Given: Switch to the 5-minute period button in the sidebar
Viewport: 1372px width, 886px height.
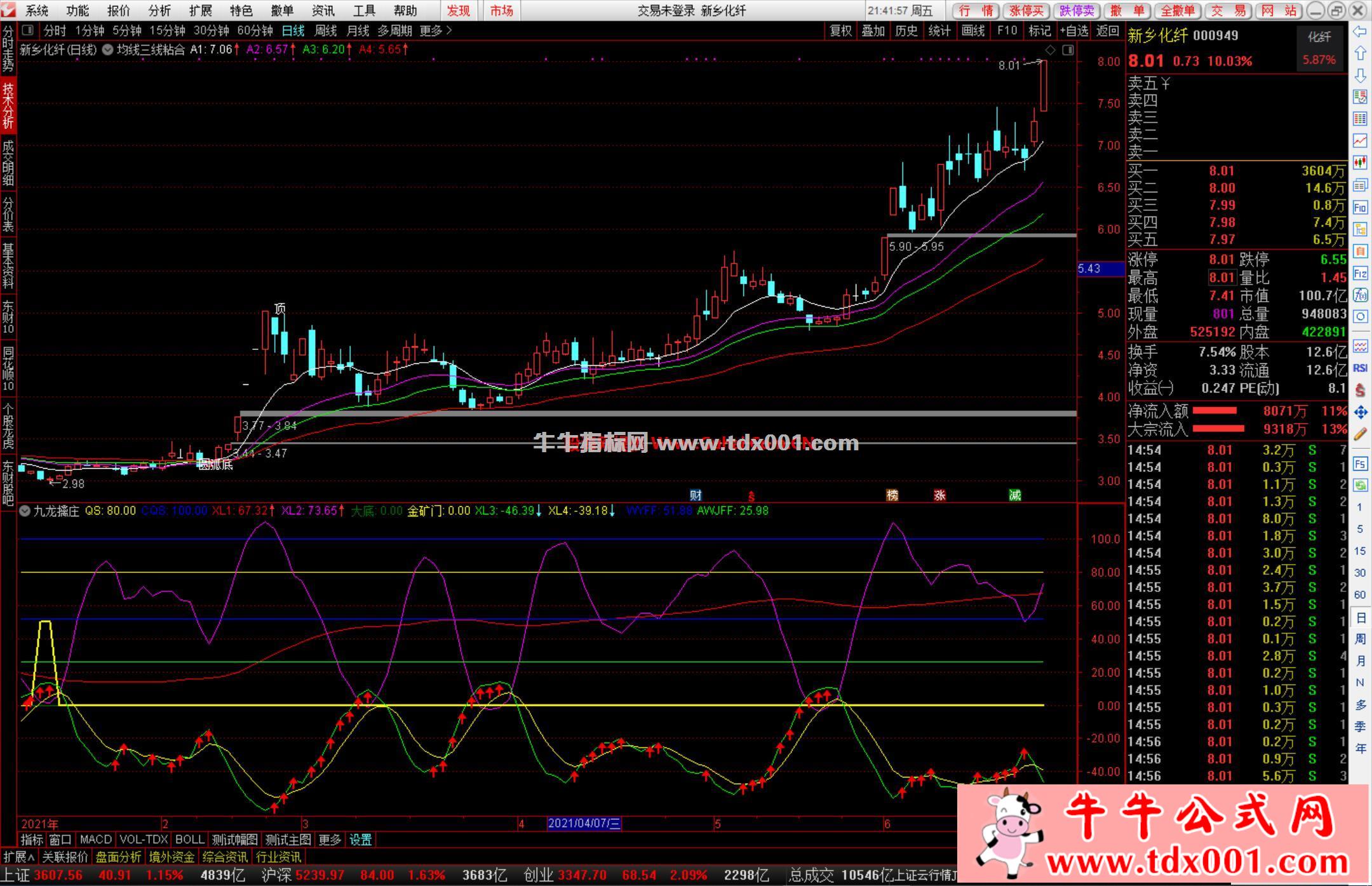Looking at the screenshot, I should point(1360,529).
